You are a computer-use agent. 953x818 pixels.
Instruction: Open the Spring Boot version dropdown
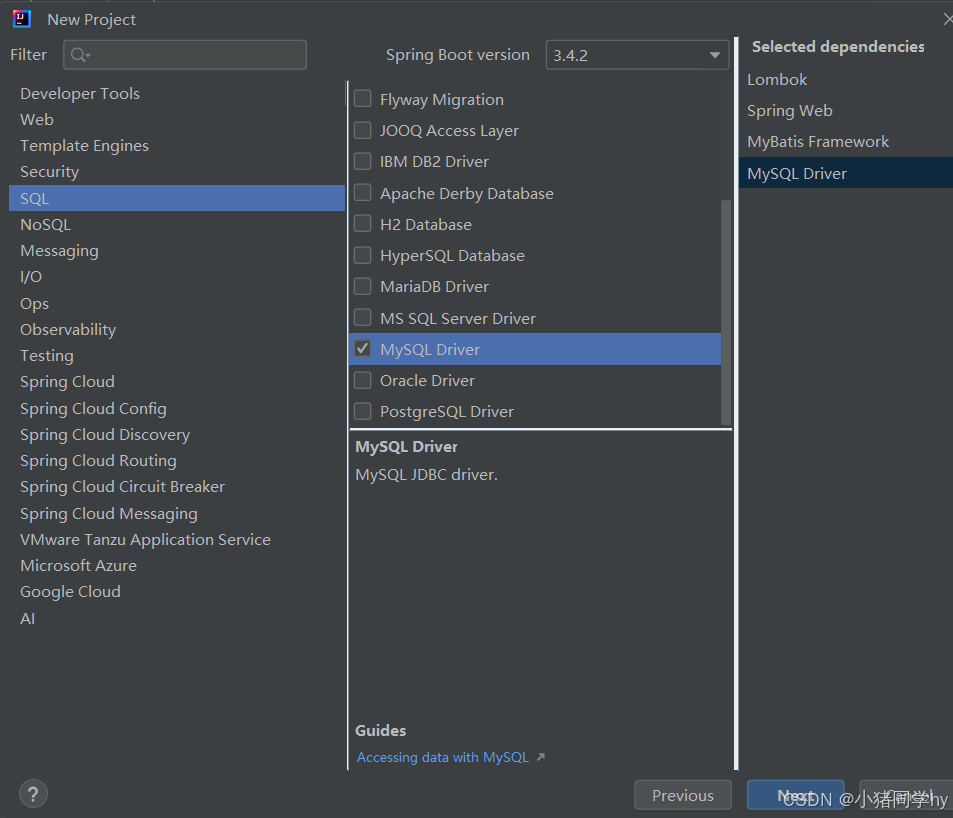coord(637,55)
